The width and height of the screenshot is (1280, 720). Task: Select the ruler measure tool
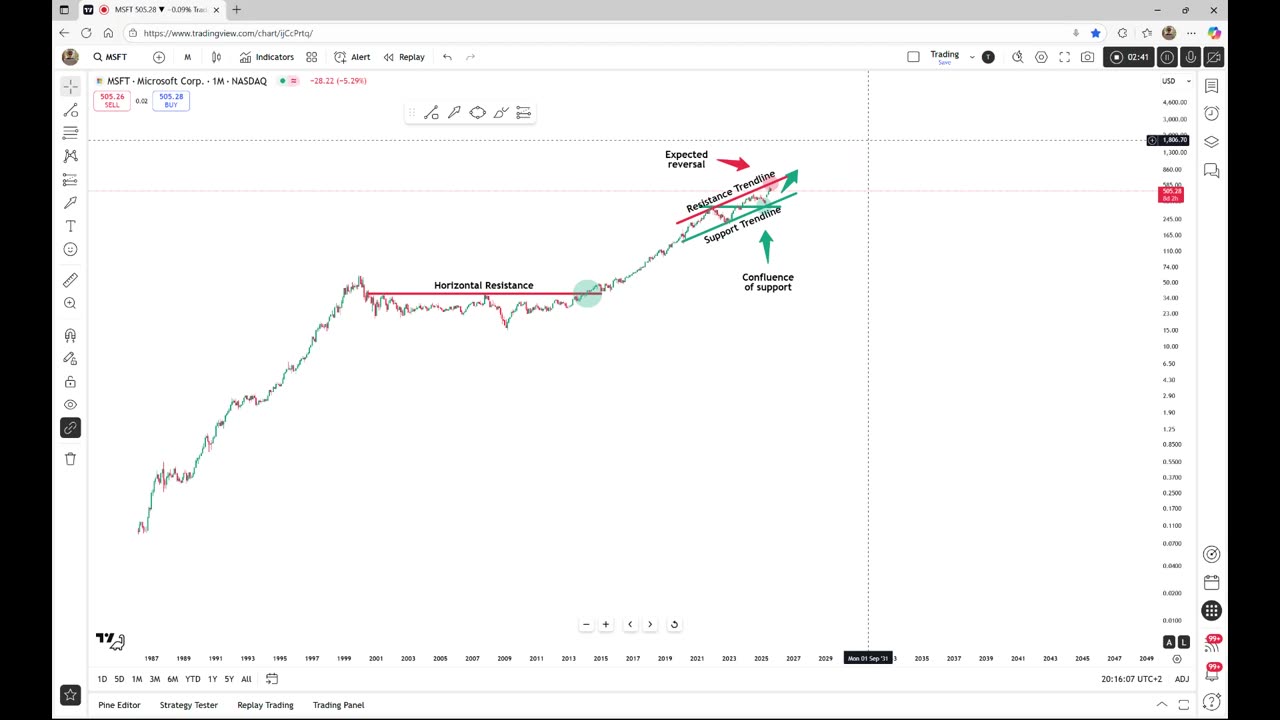[x=70, y=280]
